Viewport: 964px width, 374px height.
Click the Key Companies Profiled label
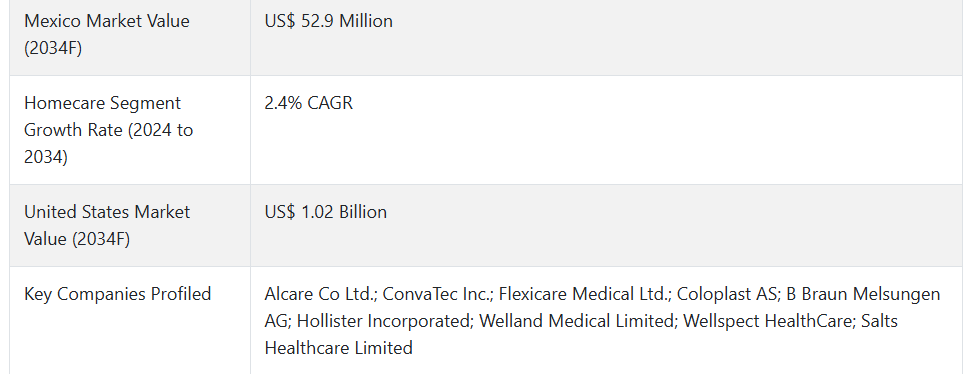(x=117, y=294)
